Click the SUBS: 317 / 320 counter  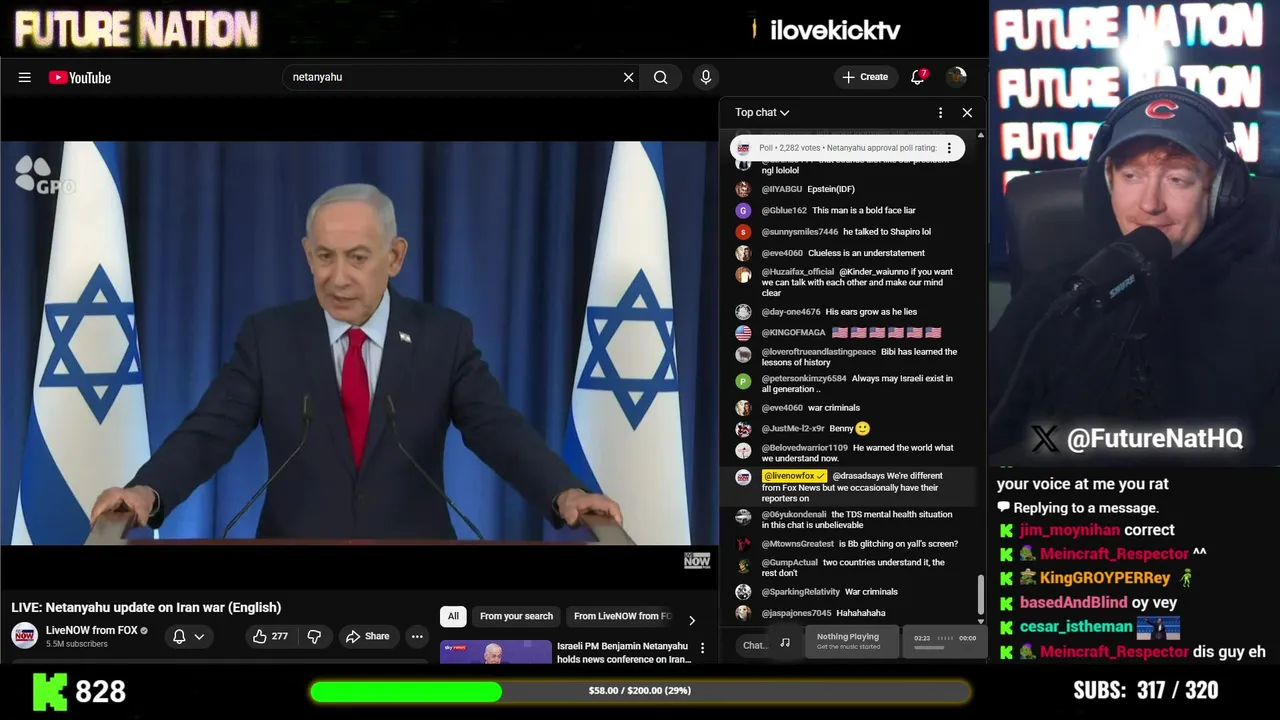[x=1145, y=690]
